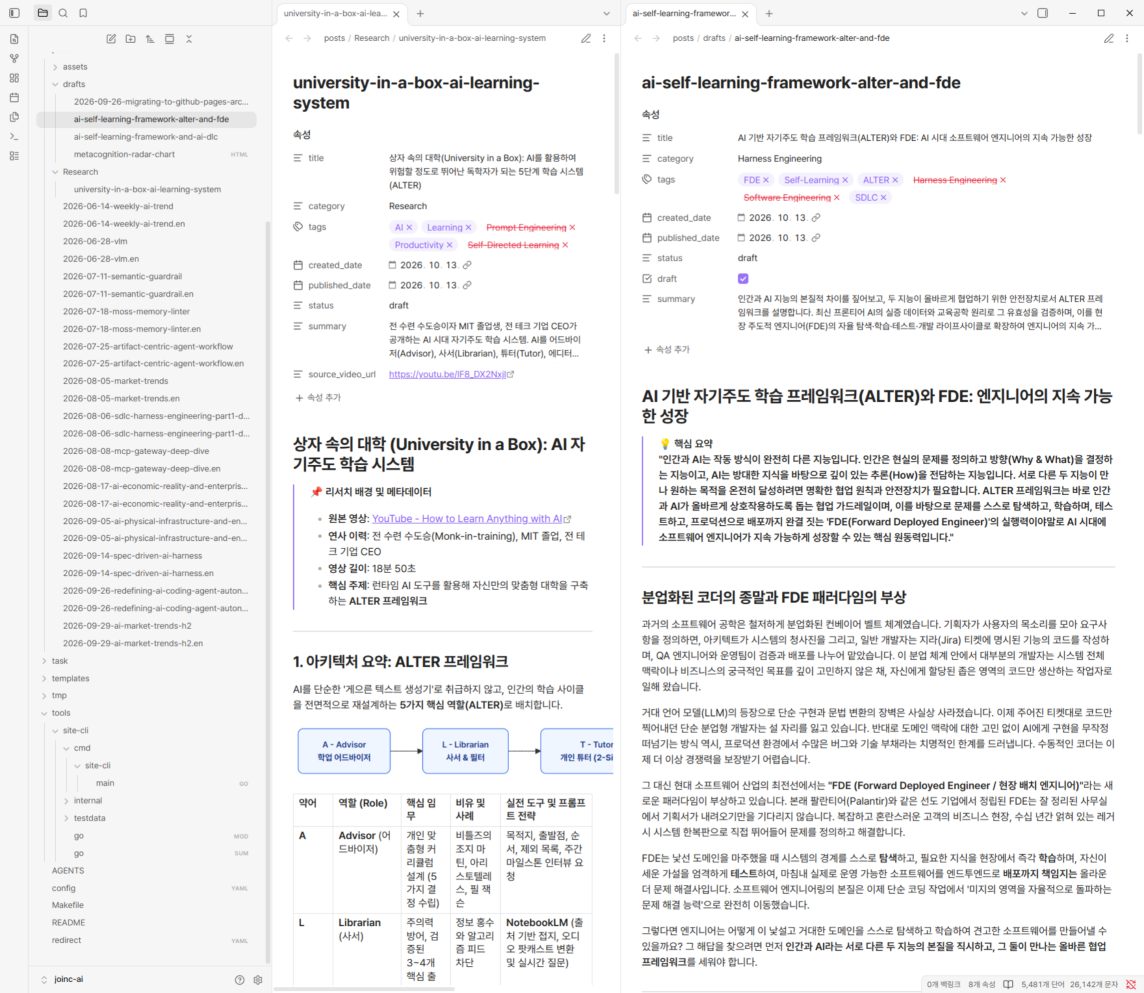Open more options for the ai-self-learning note
This screenshot has width=1144, height=993.
(x=1127, y=39)
